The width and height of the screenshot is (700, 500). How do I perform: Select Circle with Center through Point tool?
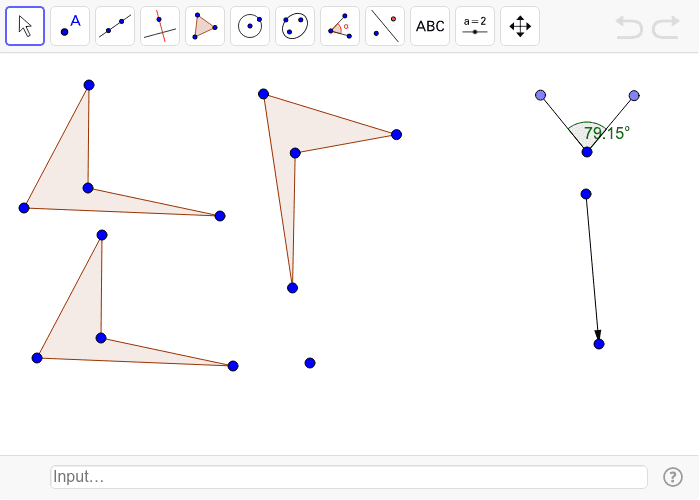250,26
